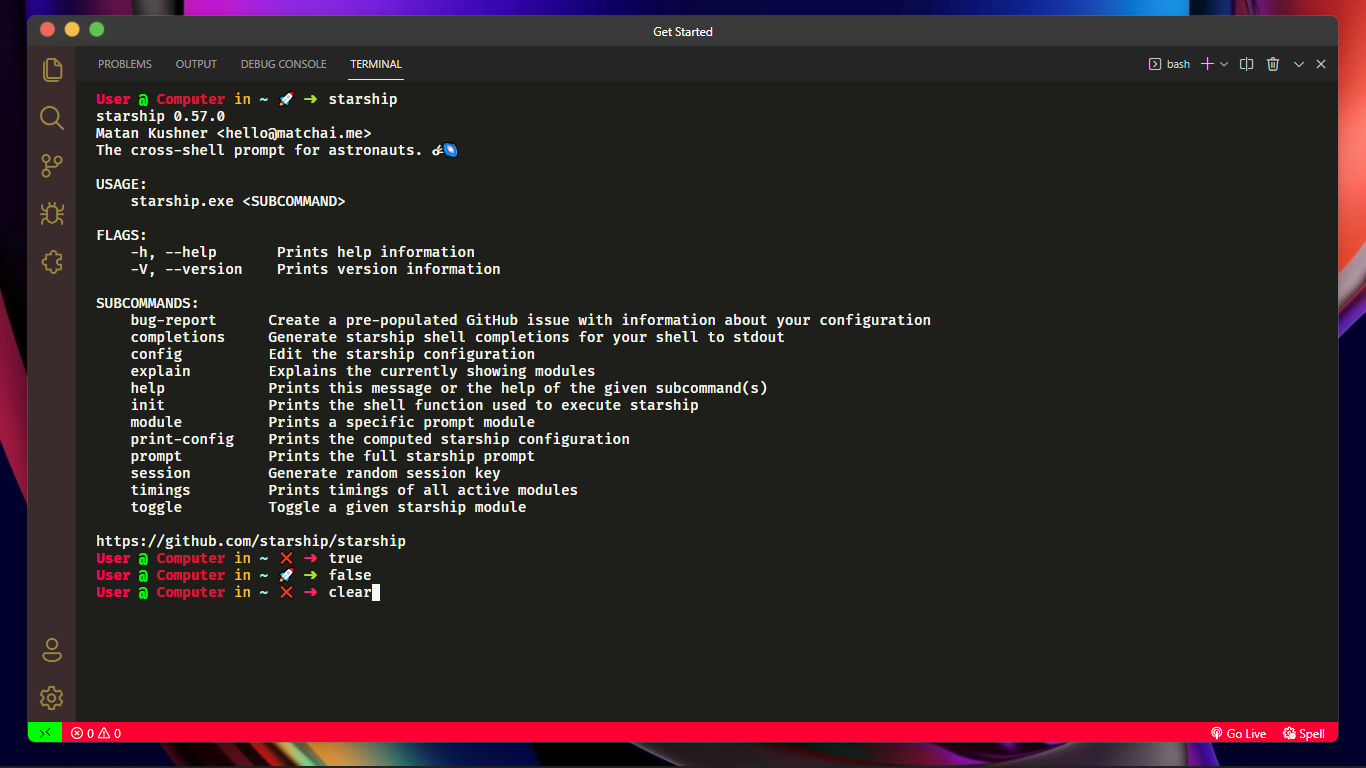Open Run and Debug view
This screenshot has height=768, width=1366.
click(x=52, y=213)
